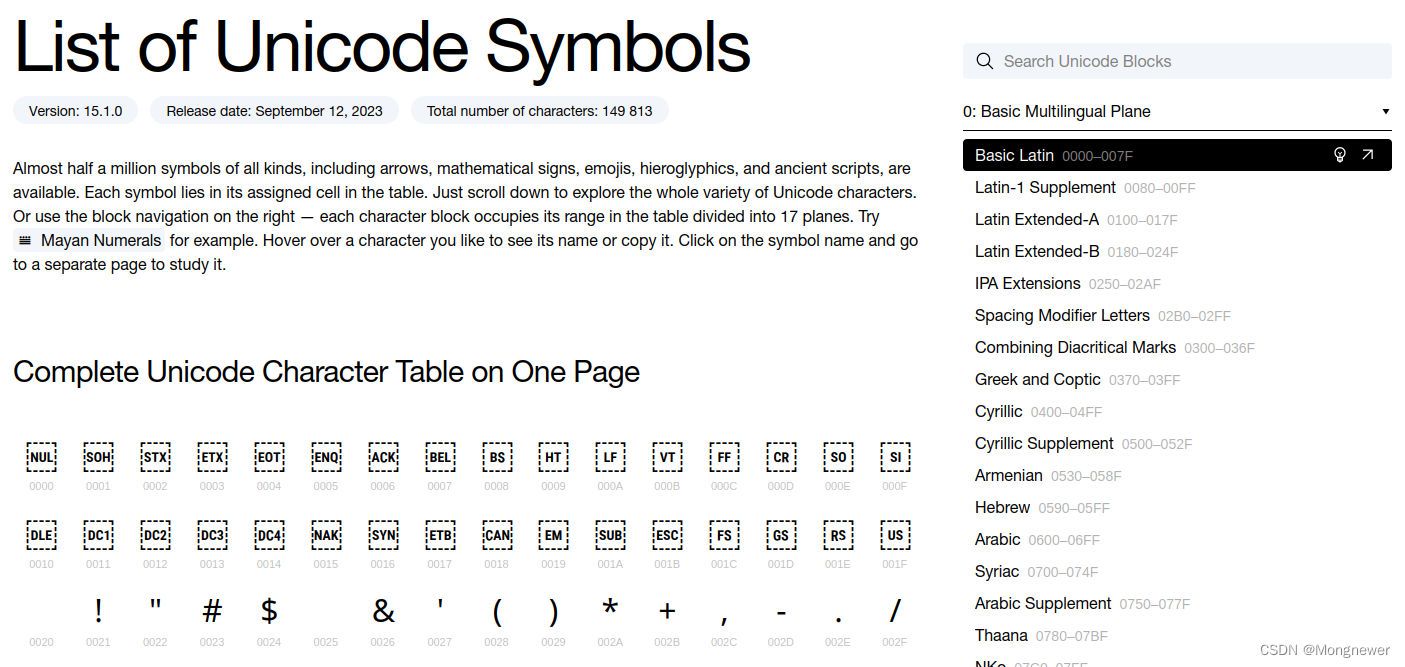Screen dimensions: 1405x667
Task: Select the EOT control character cell
Action: coord(269,457)
